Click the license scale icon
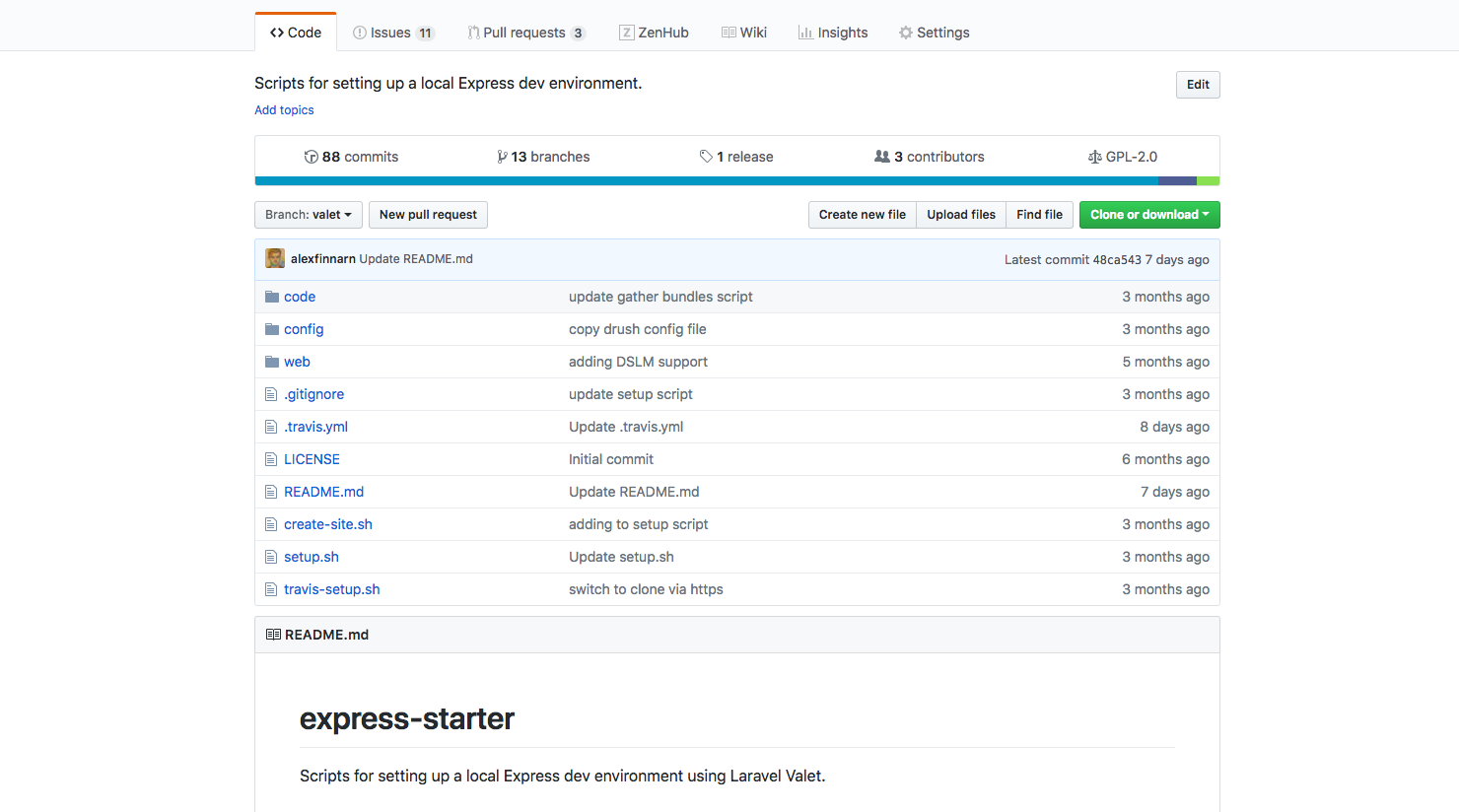The image size is (1459, 812). pyautogui.click(x=1094, y=157)
